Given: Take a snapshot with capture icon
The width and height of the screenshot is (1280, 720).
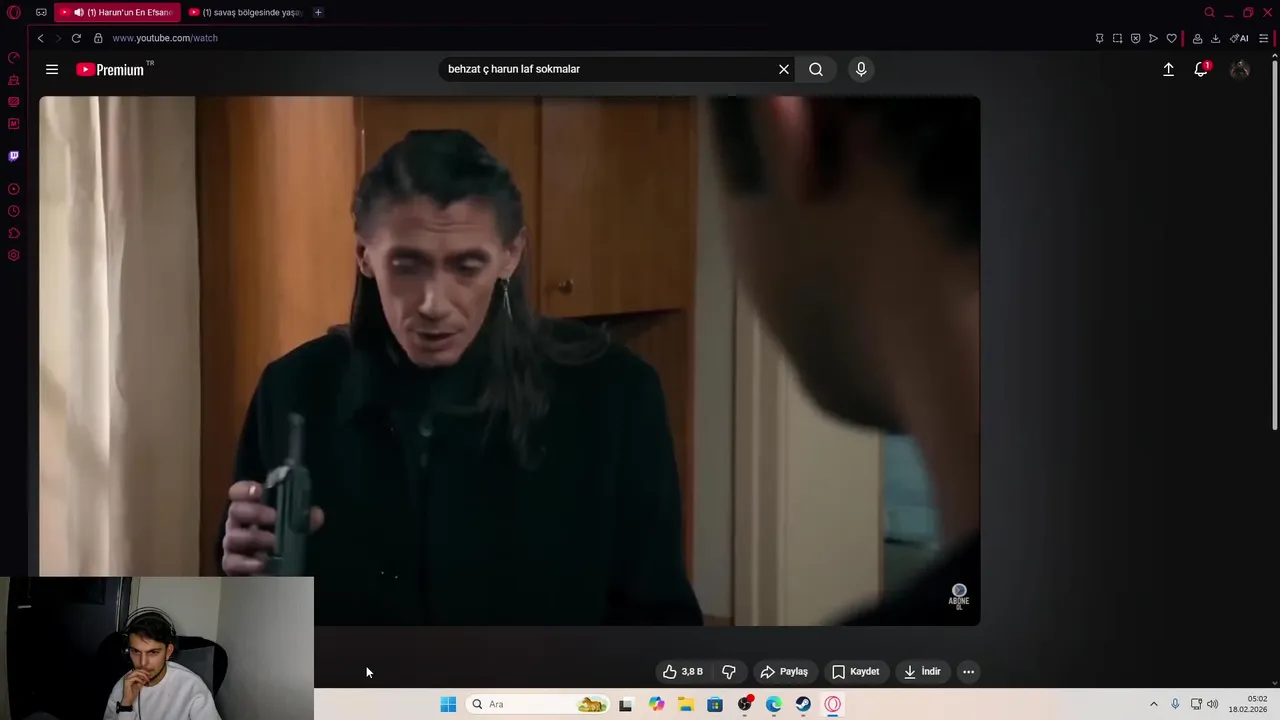Looking at the screenshot, I should pyautogui.click(x=1117, y=38).
